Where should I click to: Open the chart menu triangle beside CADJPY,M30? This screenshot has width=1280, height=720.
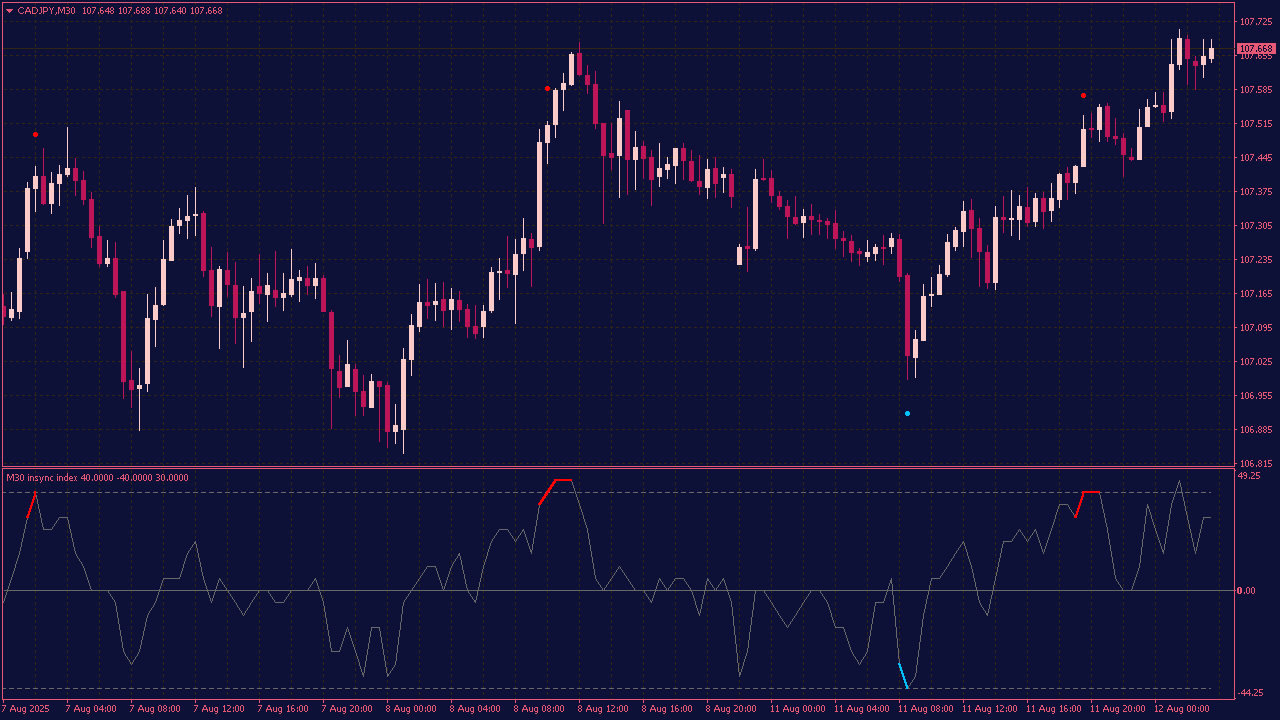pyautogui.click(x=9, y=11)
